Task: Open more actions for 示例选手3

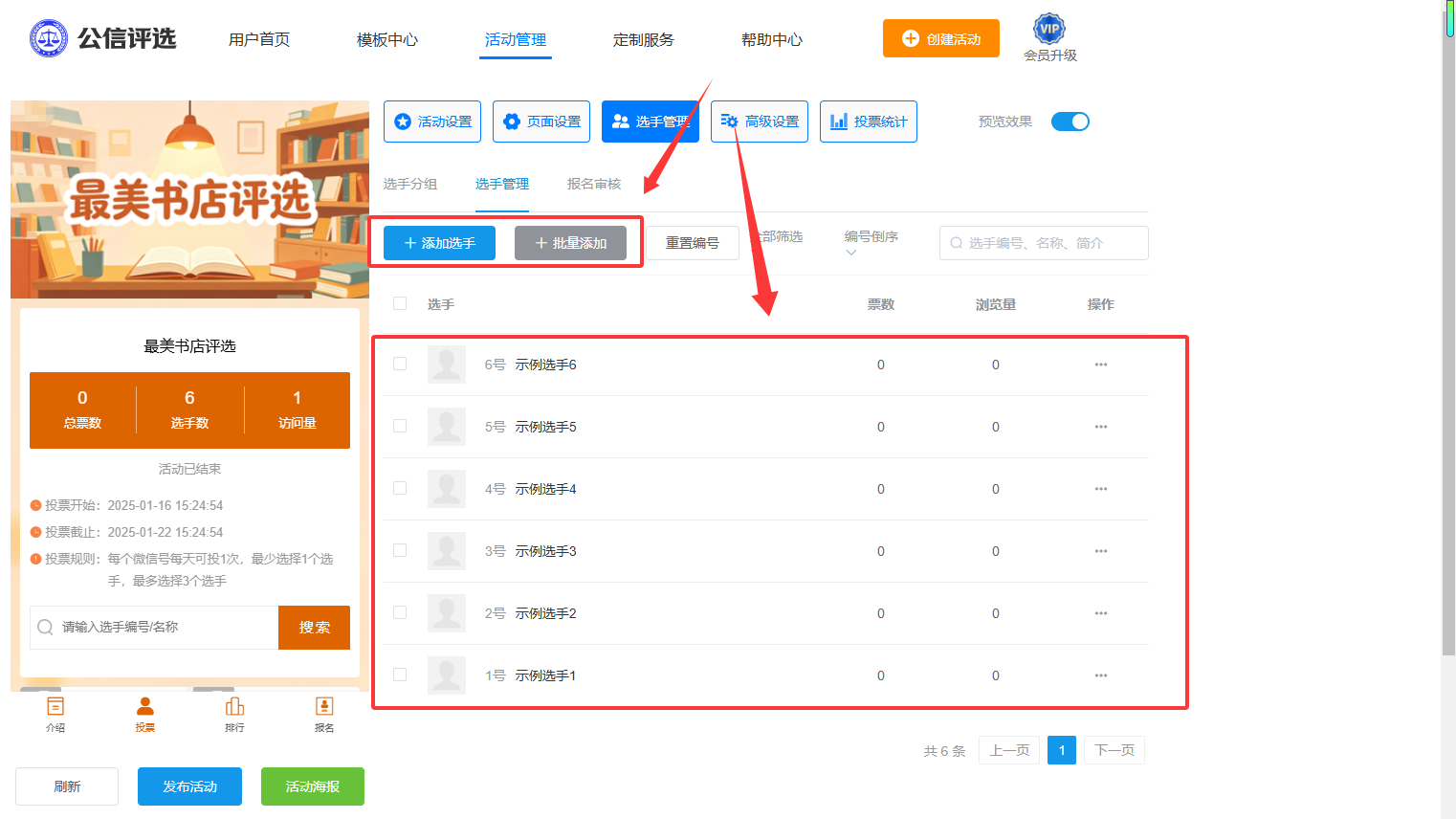Action: [x=1101, y=551]
